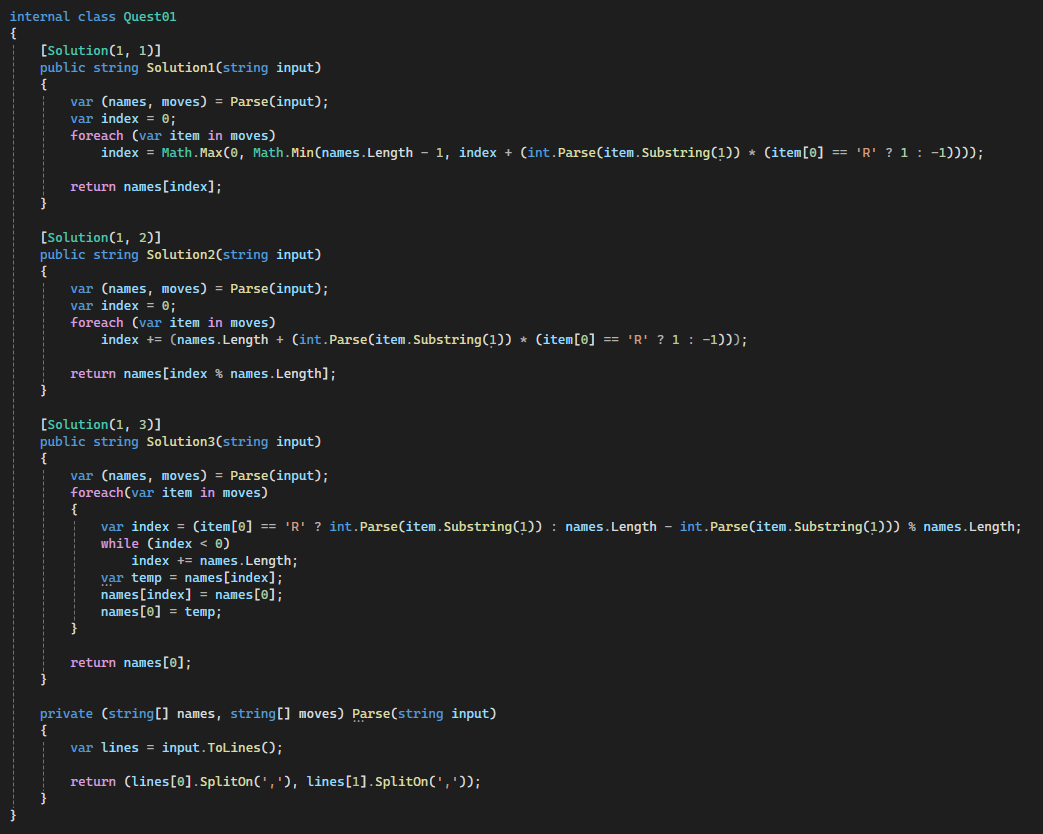
Task: Click lines[1] in the final return
Action: (x=337, y=782)
